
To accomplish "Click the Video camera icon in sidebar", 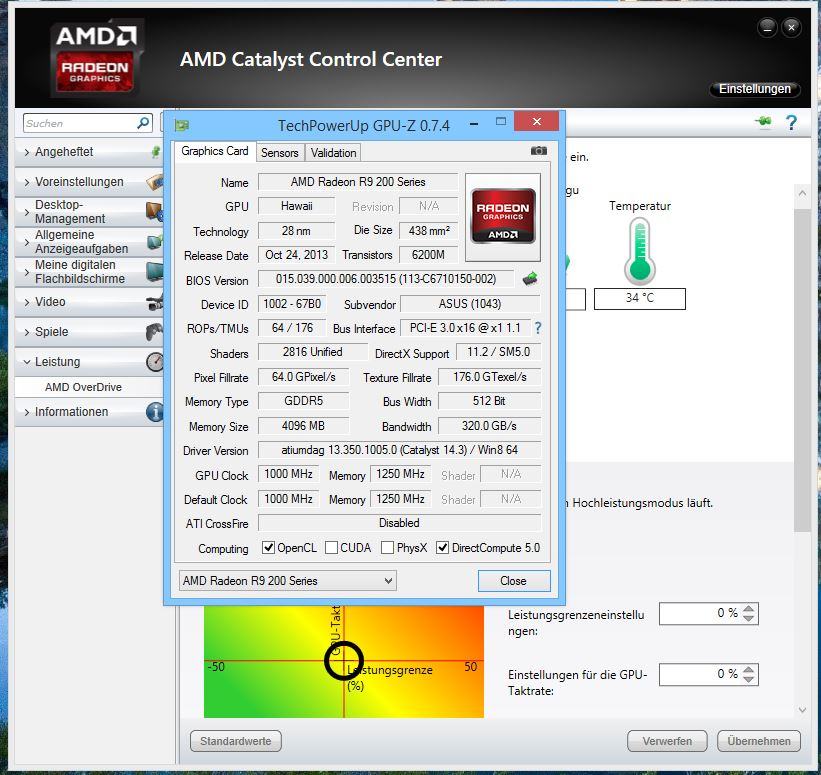I will [155, 302].
